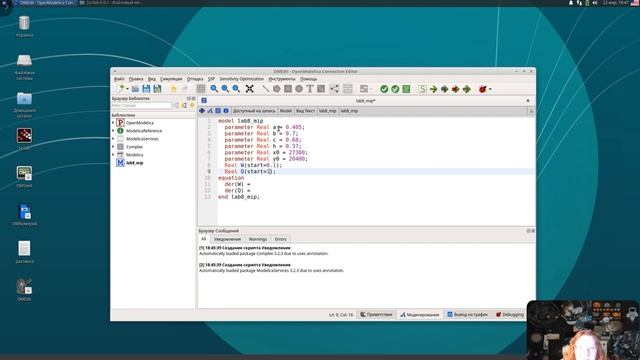Click the 'end lab8_mip;' code line

pyautogui.click(x=238, y=197)
